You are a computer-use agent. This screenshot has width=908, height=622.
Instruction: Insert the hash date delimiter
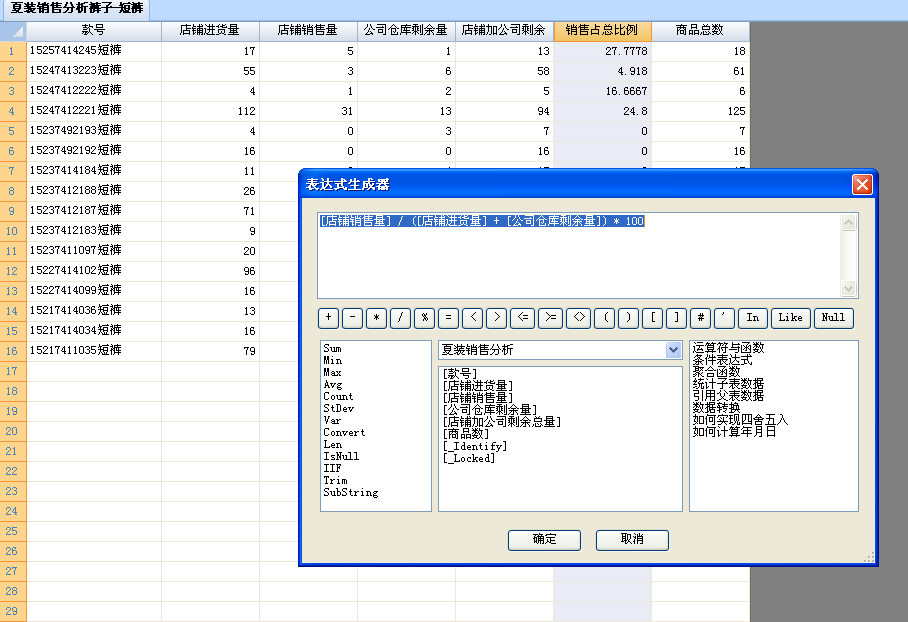click(x=701, y=317)
